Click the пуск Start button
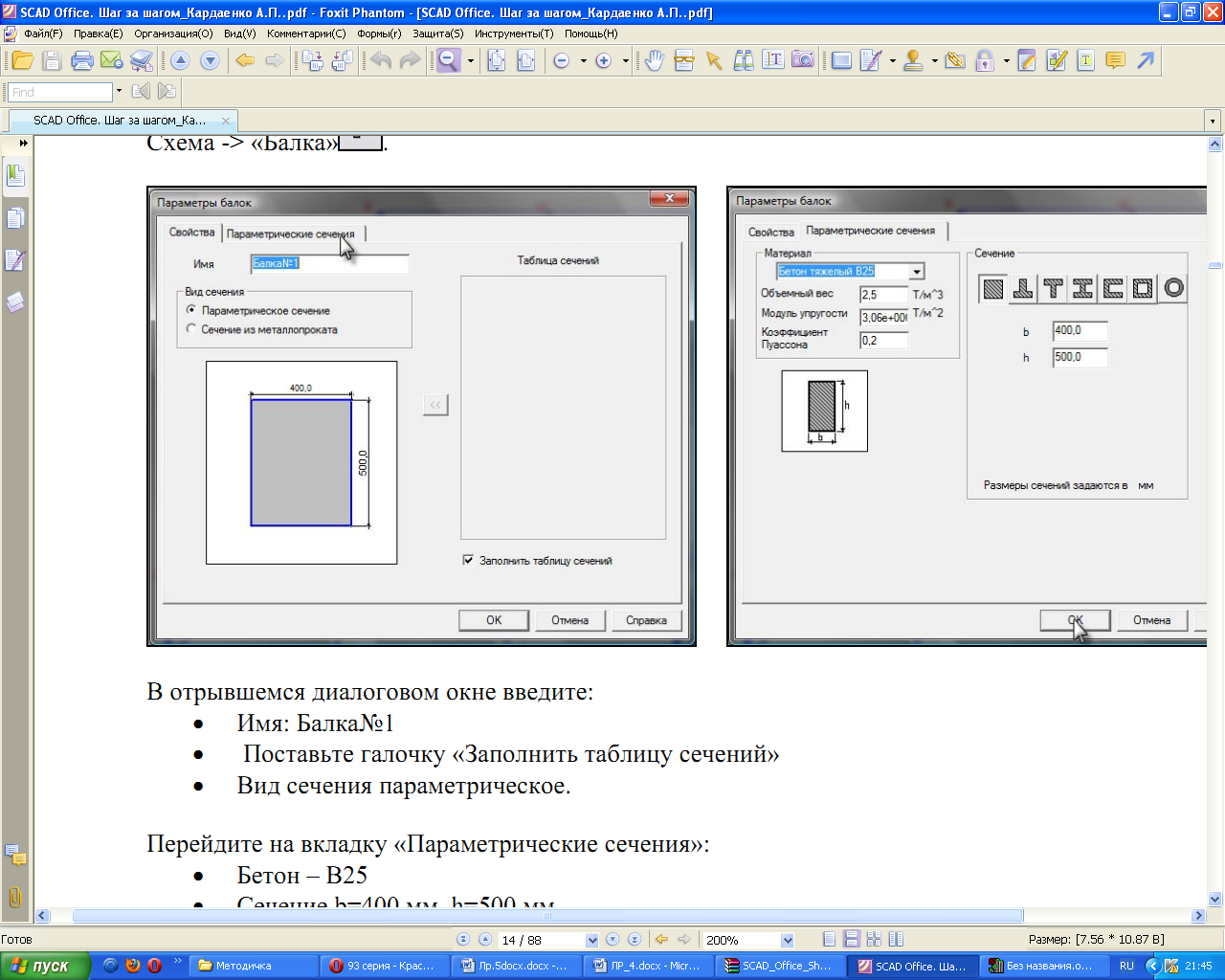The width and height of the screenshot is (1225, 980). point(45,966)
